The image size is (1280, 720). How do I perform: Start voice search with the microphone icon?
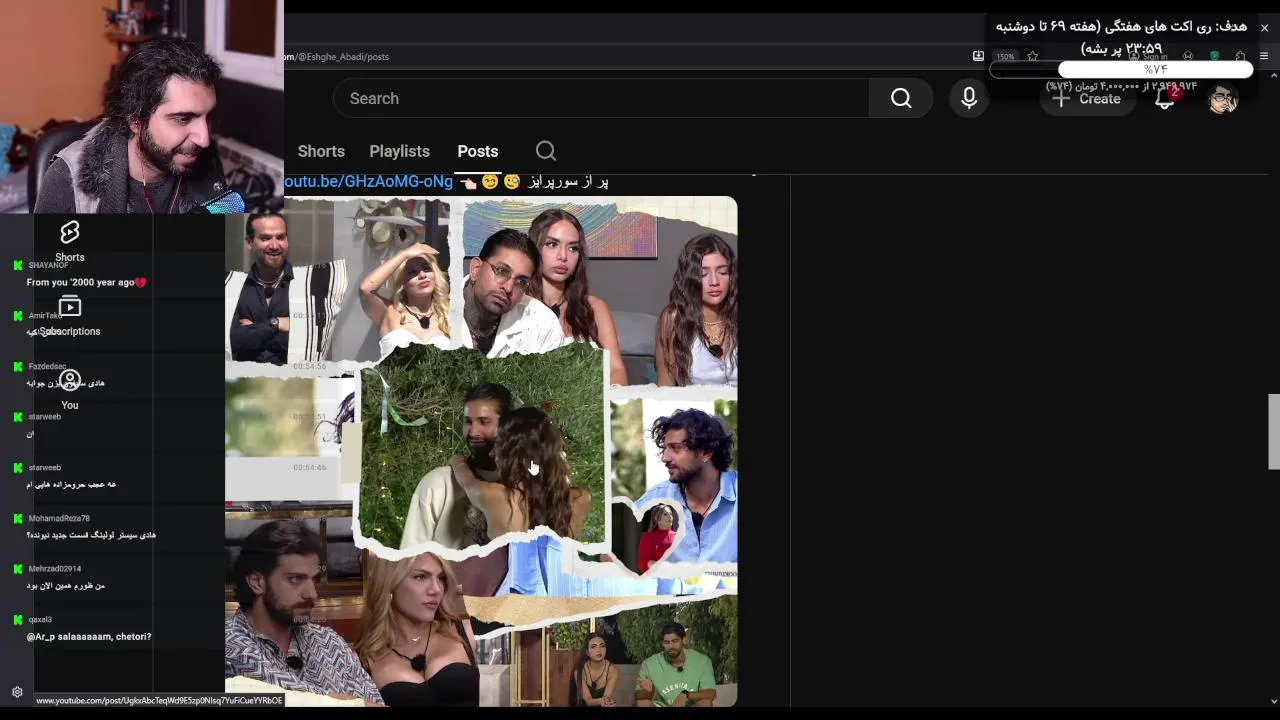[x=969, y=98]
